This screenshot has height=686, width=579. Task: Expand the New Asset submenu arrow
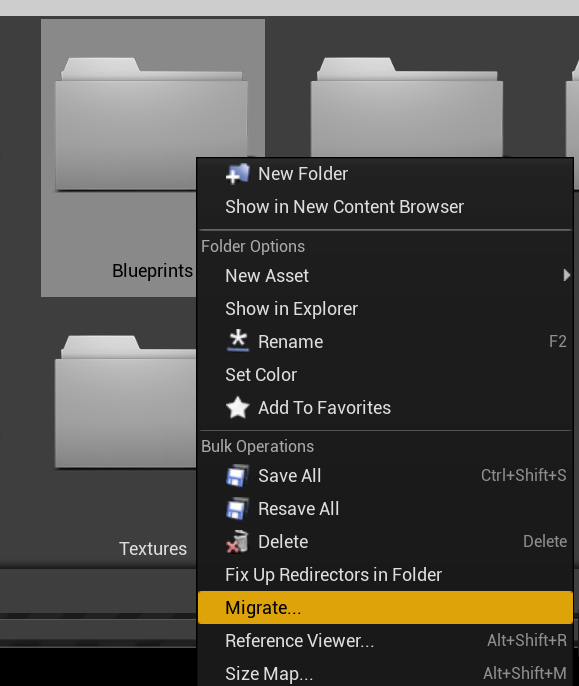pyautogui.click(x=567, y=276)
